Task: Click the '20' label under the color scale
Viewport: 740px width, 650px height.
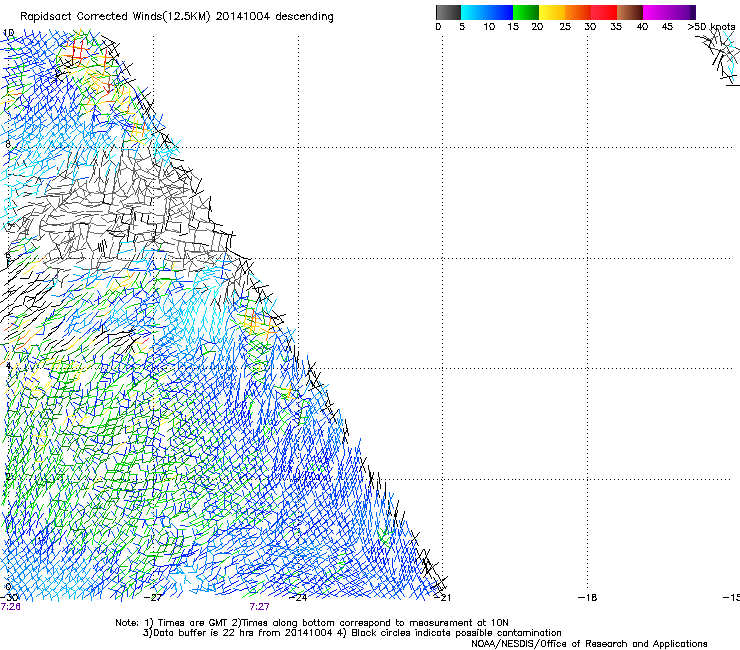Action: tap(537, 27)
